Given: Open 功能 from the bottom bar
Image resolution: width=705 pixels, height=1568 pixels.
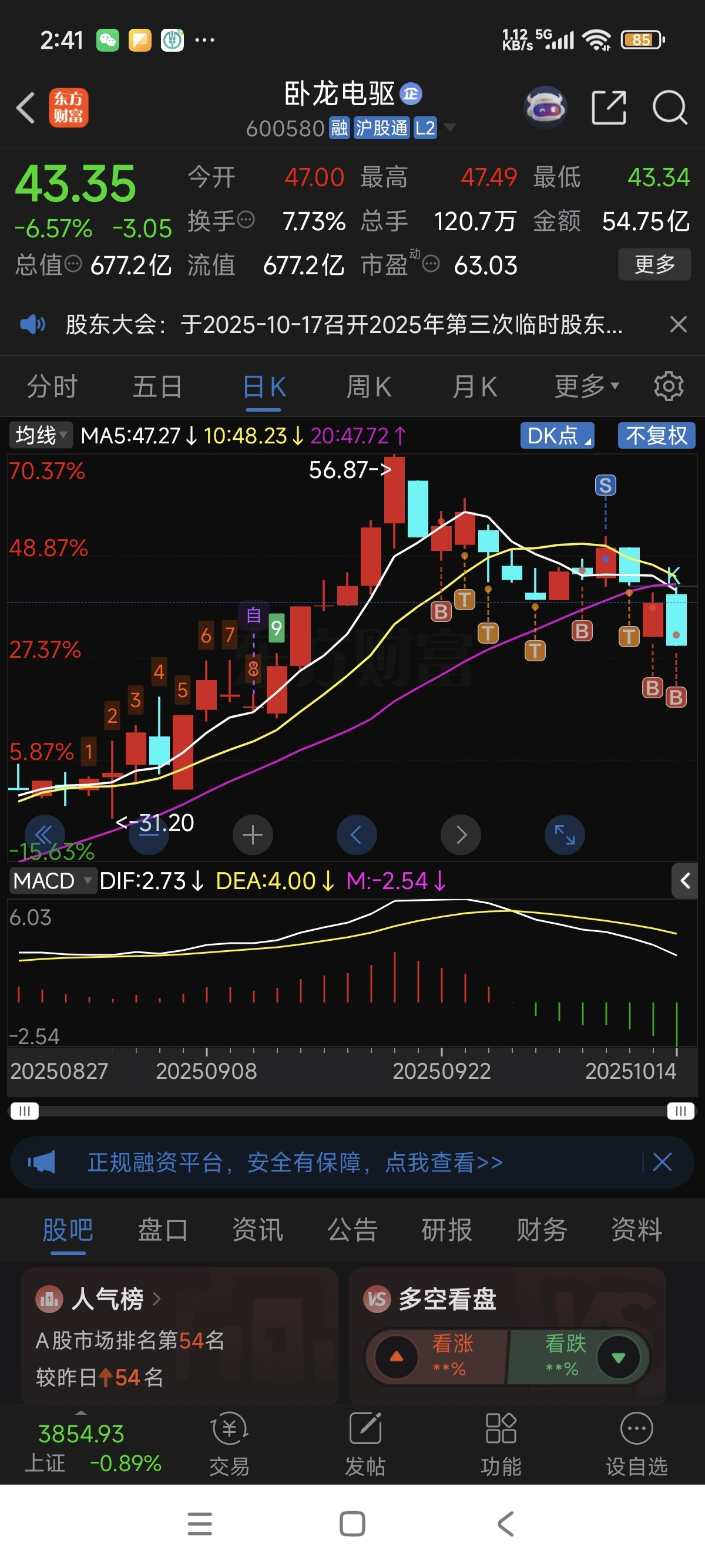Looking at the screenshot, I should [x=501, y=1444].
